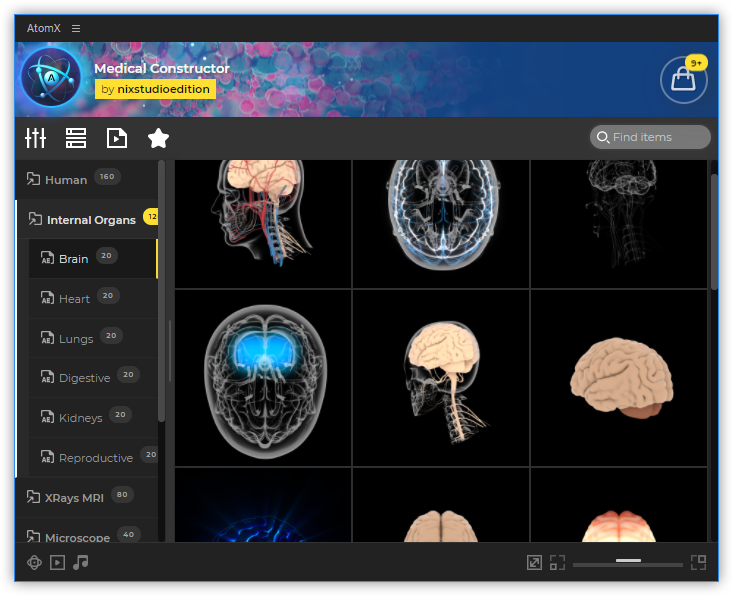Click the XRays MRI folder icon
Viewport: 733px width, 596px height.
click(x=33, y=497)
